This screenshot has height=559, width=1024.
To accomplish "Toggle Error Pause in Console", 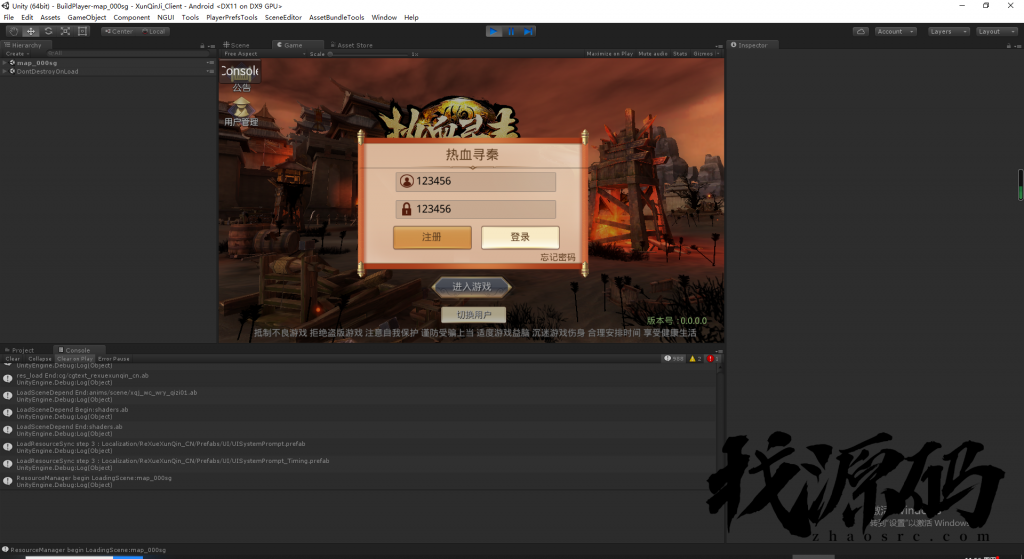I will pos(114,359).
